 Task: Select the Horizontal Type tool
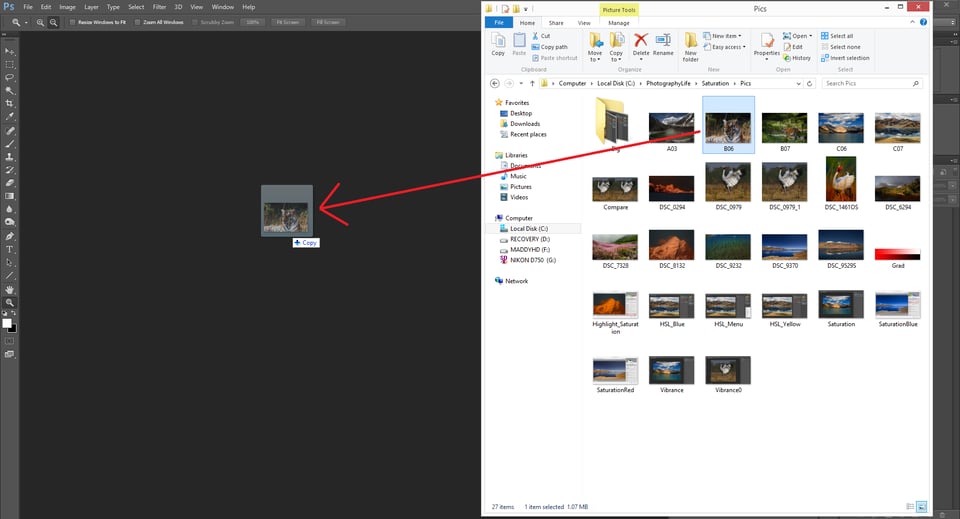9,249
